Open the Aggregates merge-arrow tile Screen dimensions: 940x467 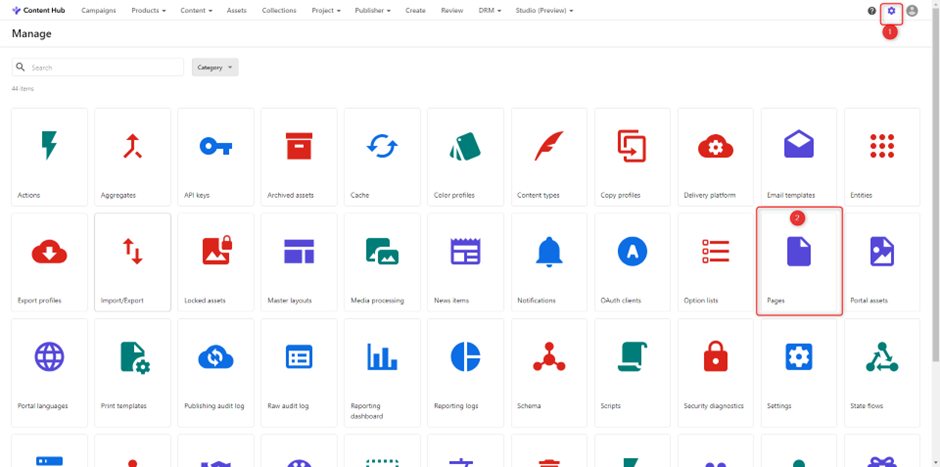pos(132,157)
